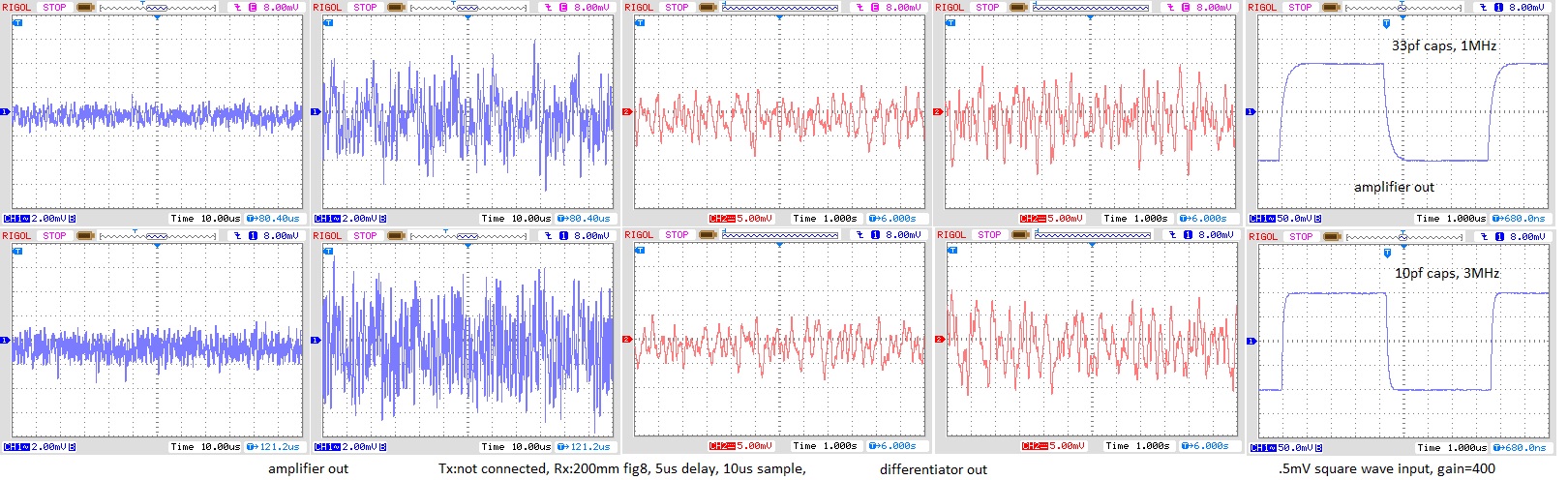Click the ".5mV square wave input, gain=400" caption

[1386, 469]
